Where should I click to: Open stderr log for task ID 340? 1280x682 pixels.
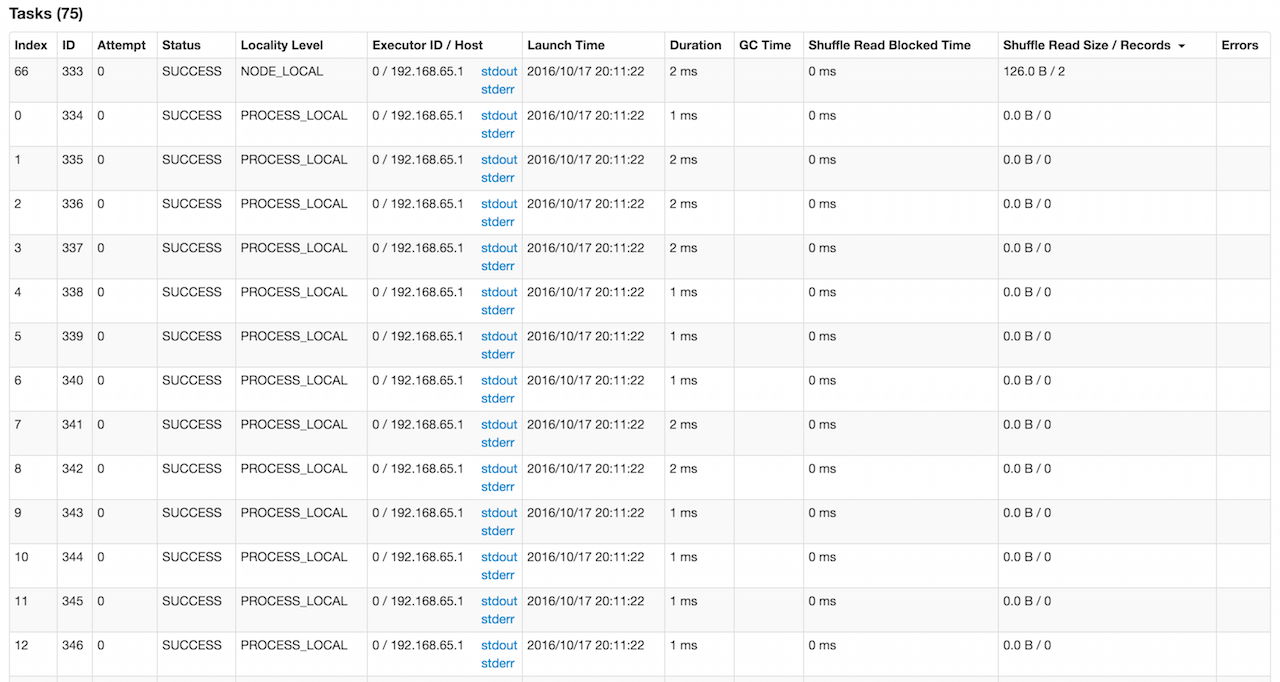497,398
